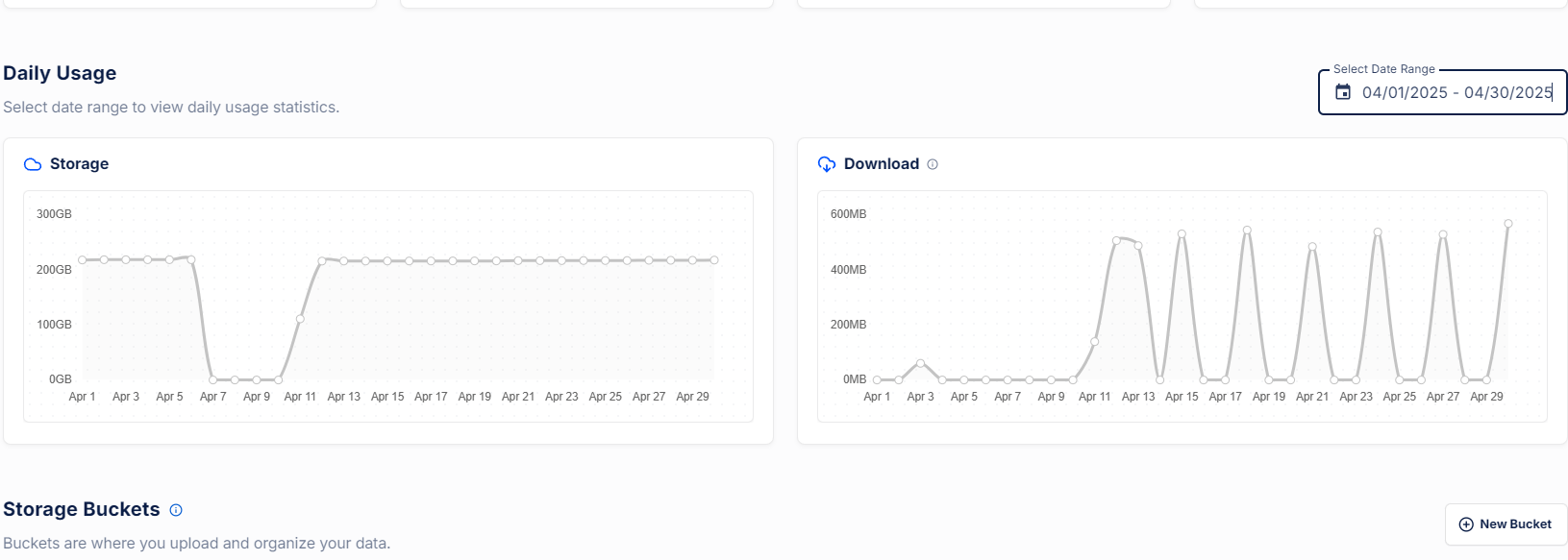Click the 300GB label on Storage chart
Viewport: 1568px width, 560px height.
coord(54,214)
